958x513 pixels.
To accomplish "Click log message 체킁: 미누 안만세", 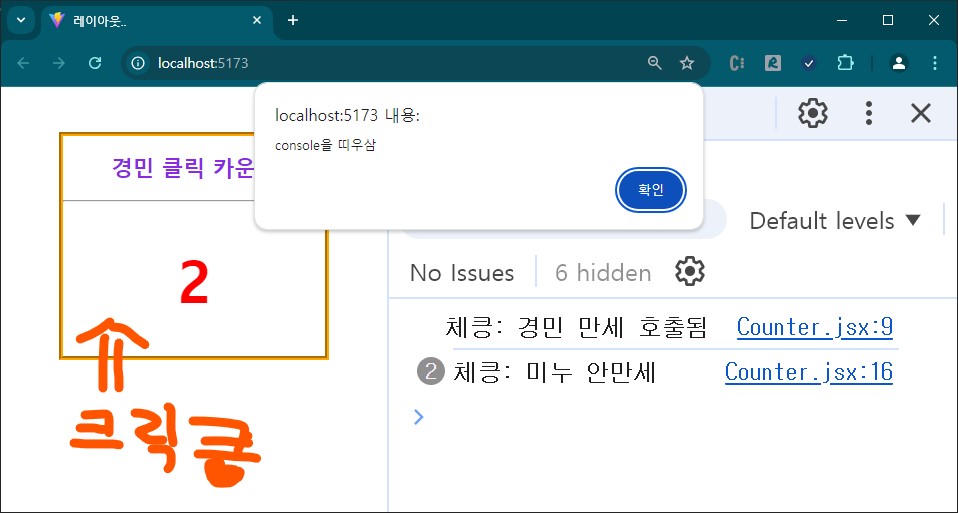I will (x=555, y=373).
